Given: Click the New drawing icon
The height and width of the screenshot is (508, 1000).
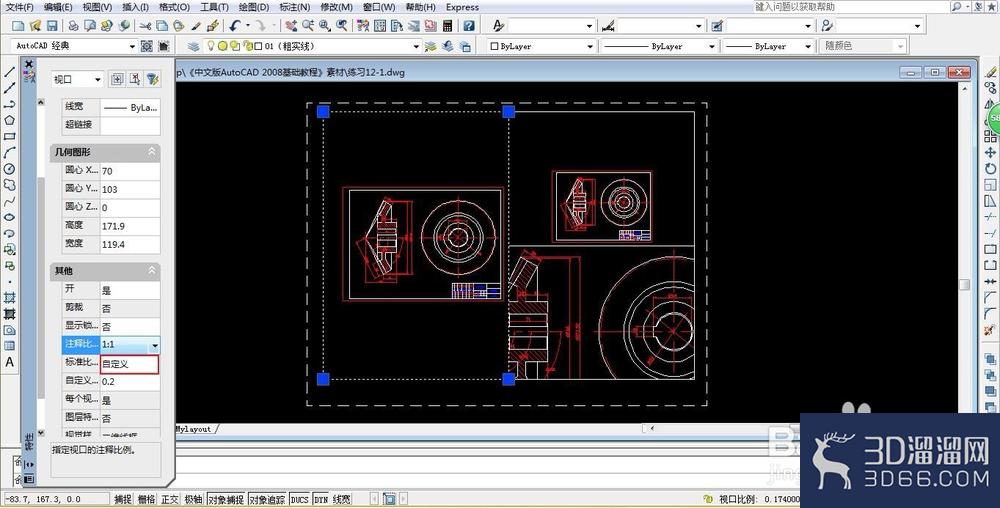Looking at the screenshot, I should coord(18,25).
